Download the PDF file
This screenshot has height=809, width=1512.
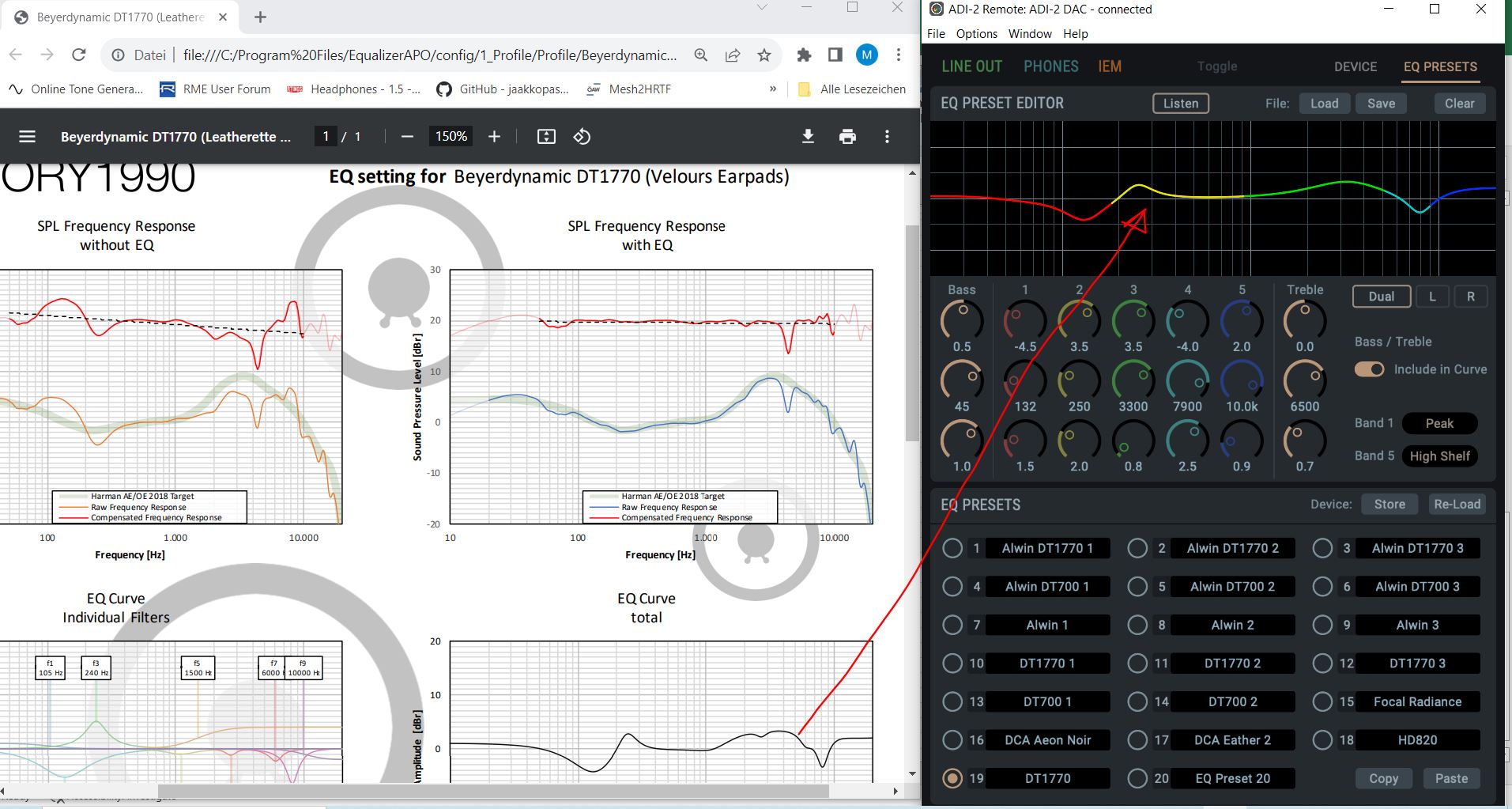[808, 137]
